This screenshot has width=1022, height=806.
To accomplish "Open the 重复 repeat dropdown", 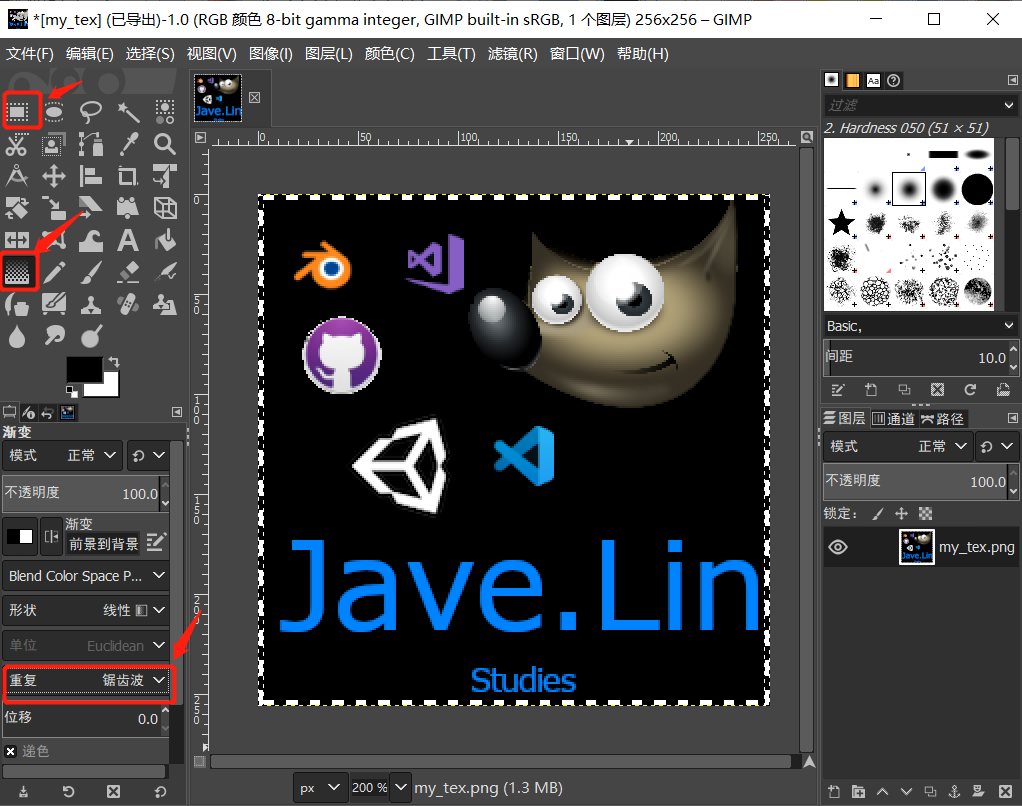I will (x=87, y=680).
